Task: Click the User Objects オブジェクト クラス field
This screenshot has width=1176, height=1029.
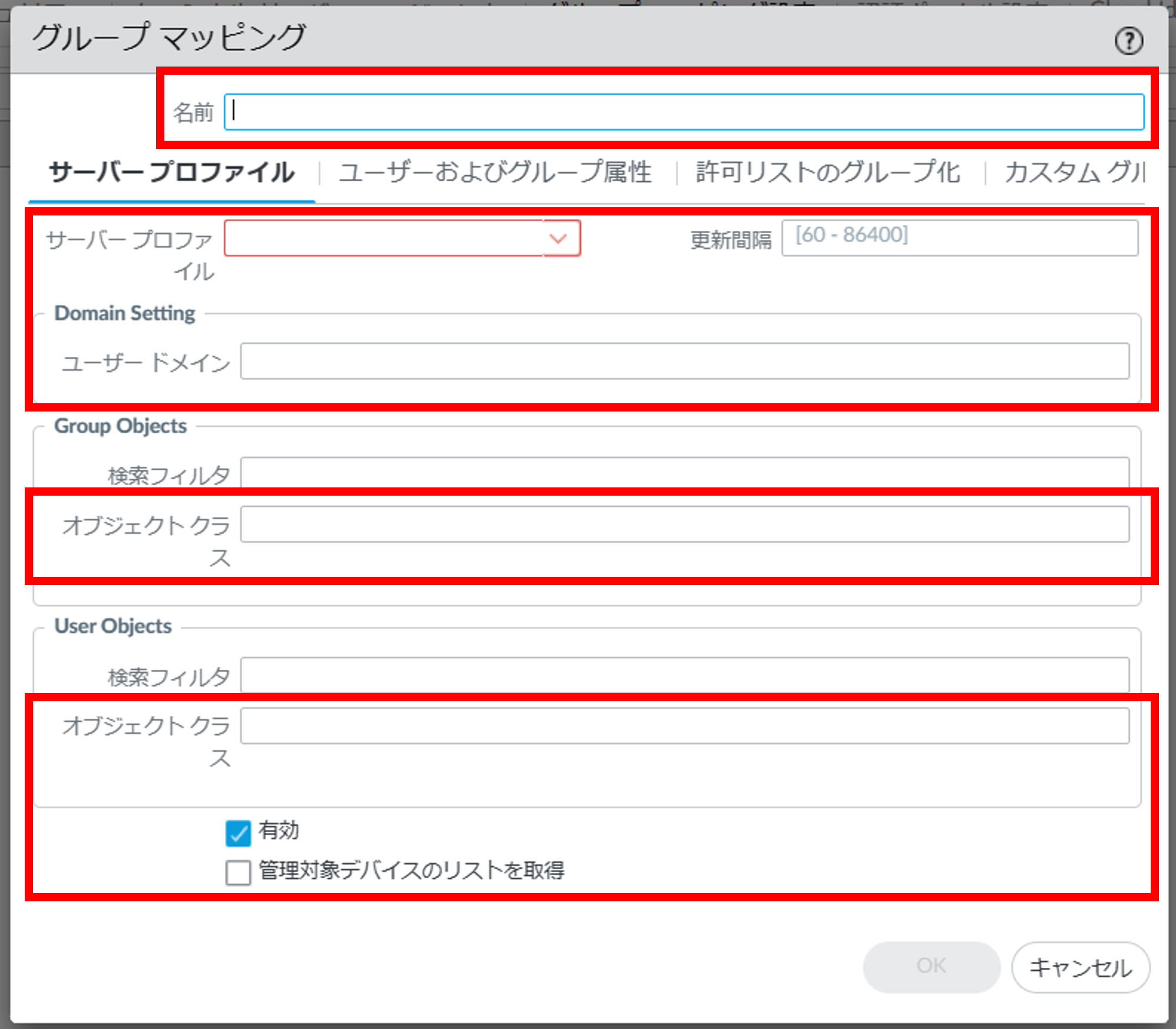Action: click(684, 726)
